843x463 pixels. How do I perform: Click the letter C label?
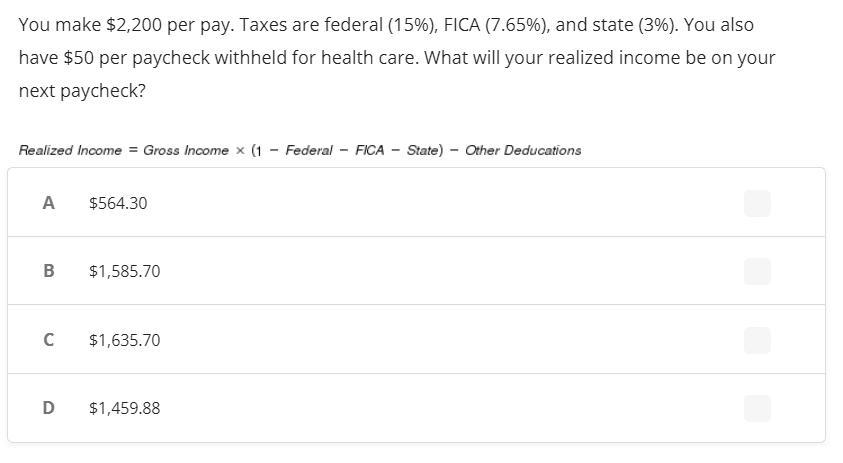point(48,340)
